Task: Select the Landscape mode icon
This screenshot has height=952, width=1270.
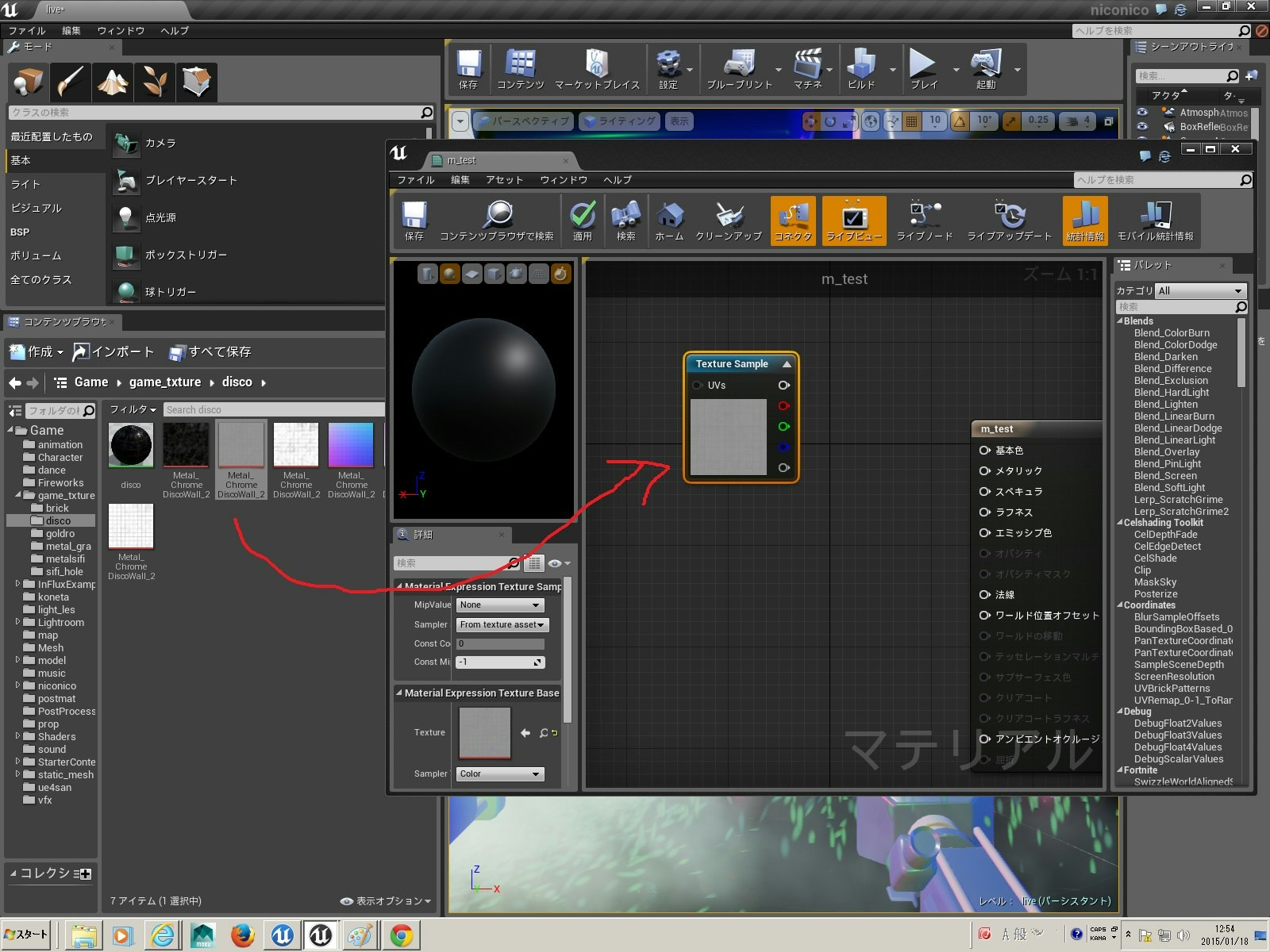Action: 112,82
